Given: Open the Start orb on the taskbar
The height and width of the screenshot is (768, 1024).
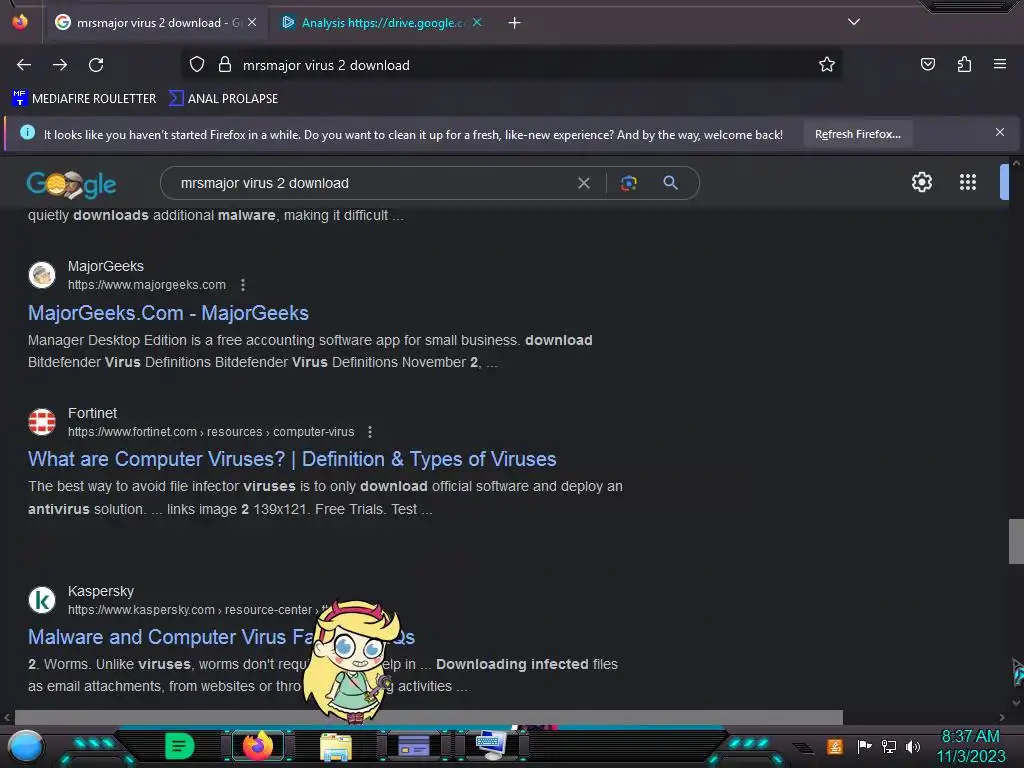Looking at the screenshot, I should (25, 747).
